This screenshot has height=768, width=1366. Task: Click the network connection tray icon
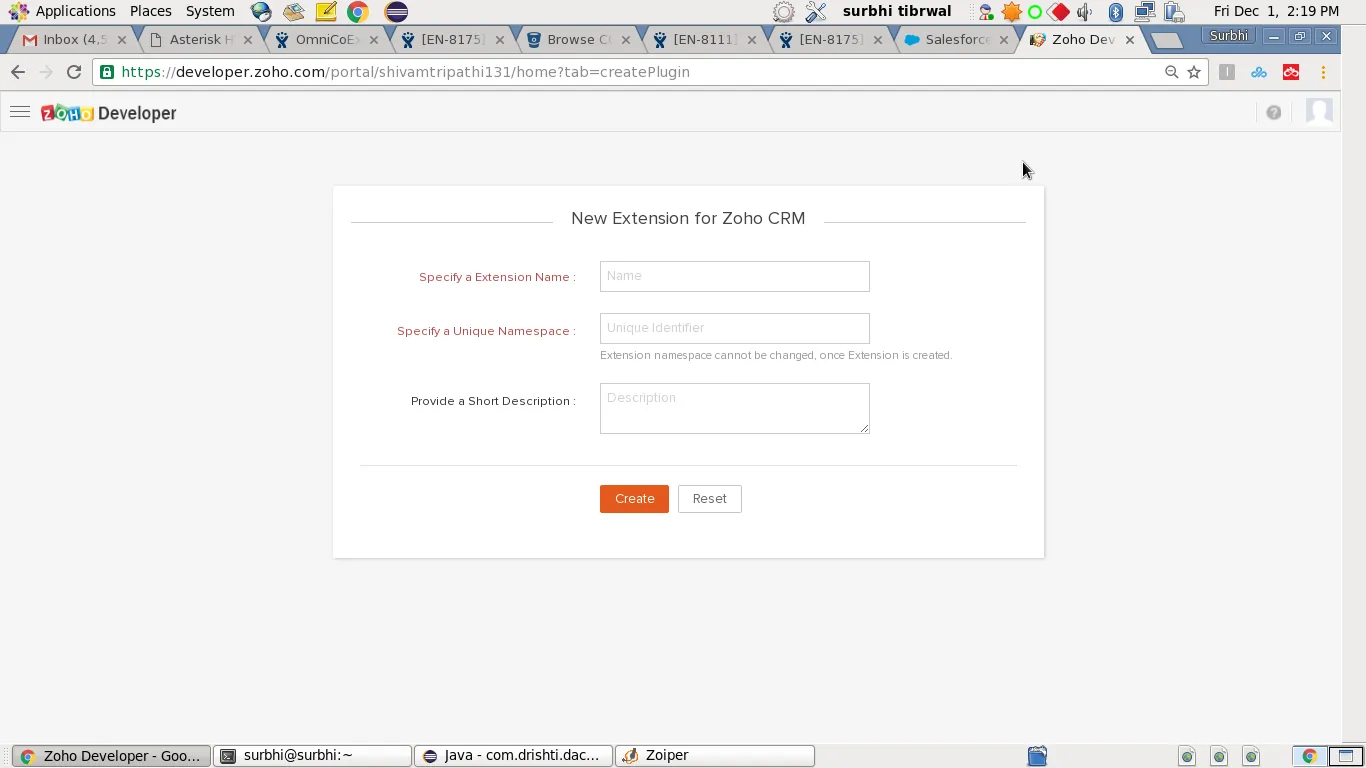coord(1145,12)
